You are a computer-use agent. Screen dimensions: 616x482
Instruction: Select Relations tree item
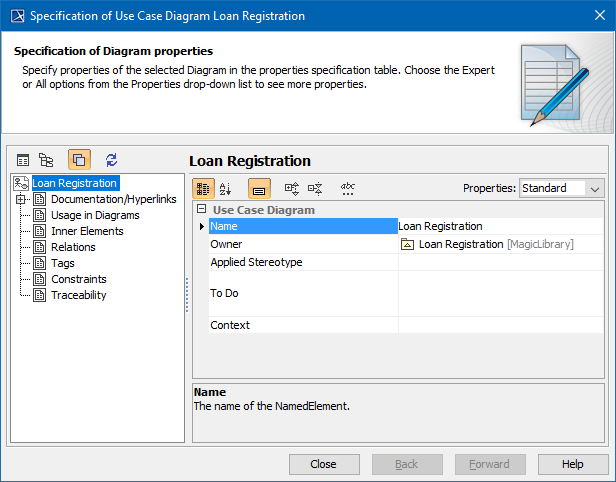point(73,247)
